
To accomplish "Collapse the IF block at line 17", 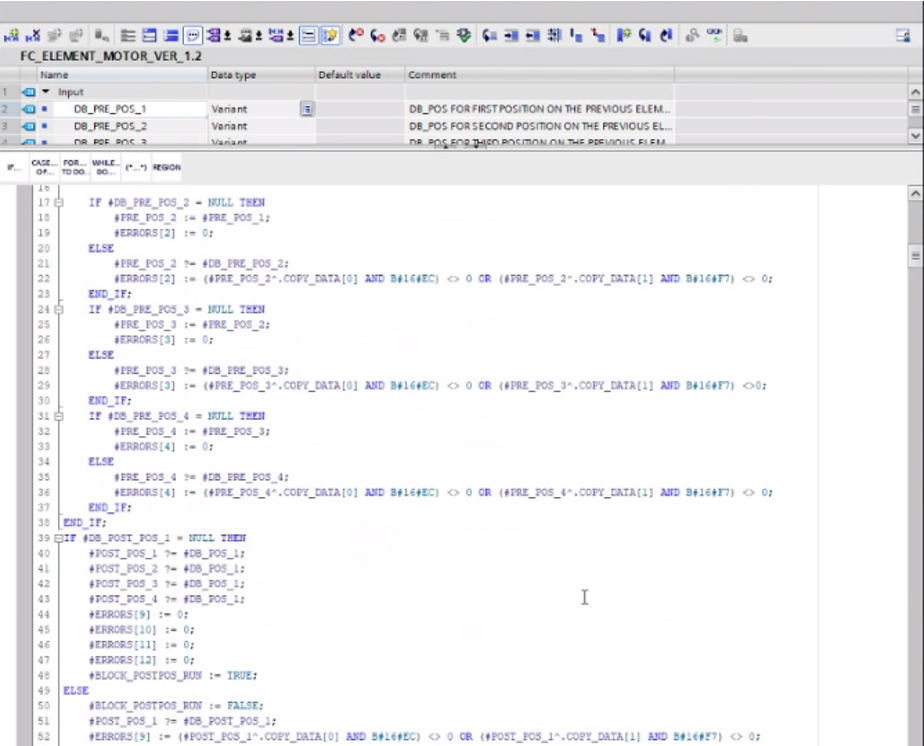I will [58, 203].
